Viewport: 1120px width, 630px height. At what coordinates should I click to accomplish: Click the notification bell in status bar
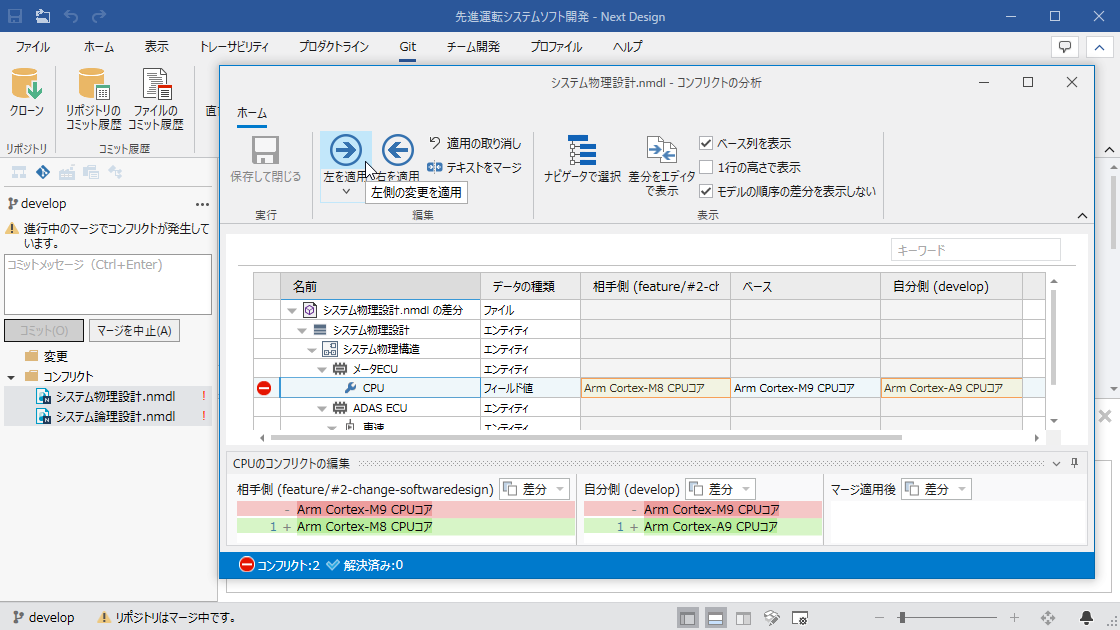point(1086,617)
